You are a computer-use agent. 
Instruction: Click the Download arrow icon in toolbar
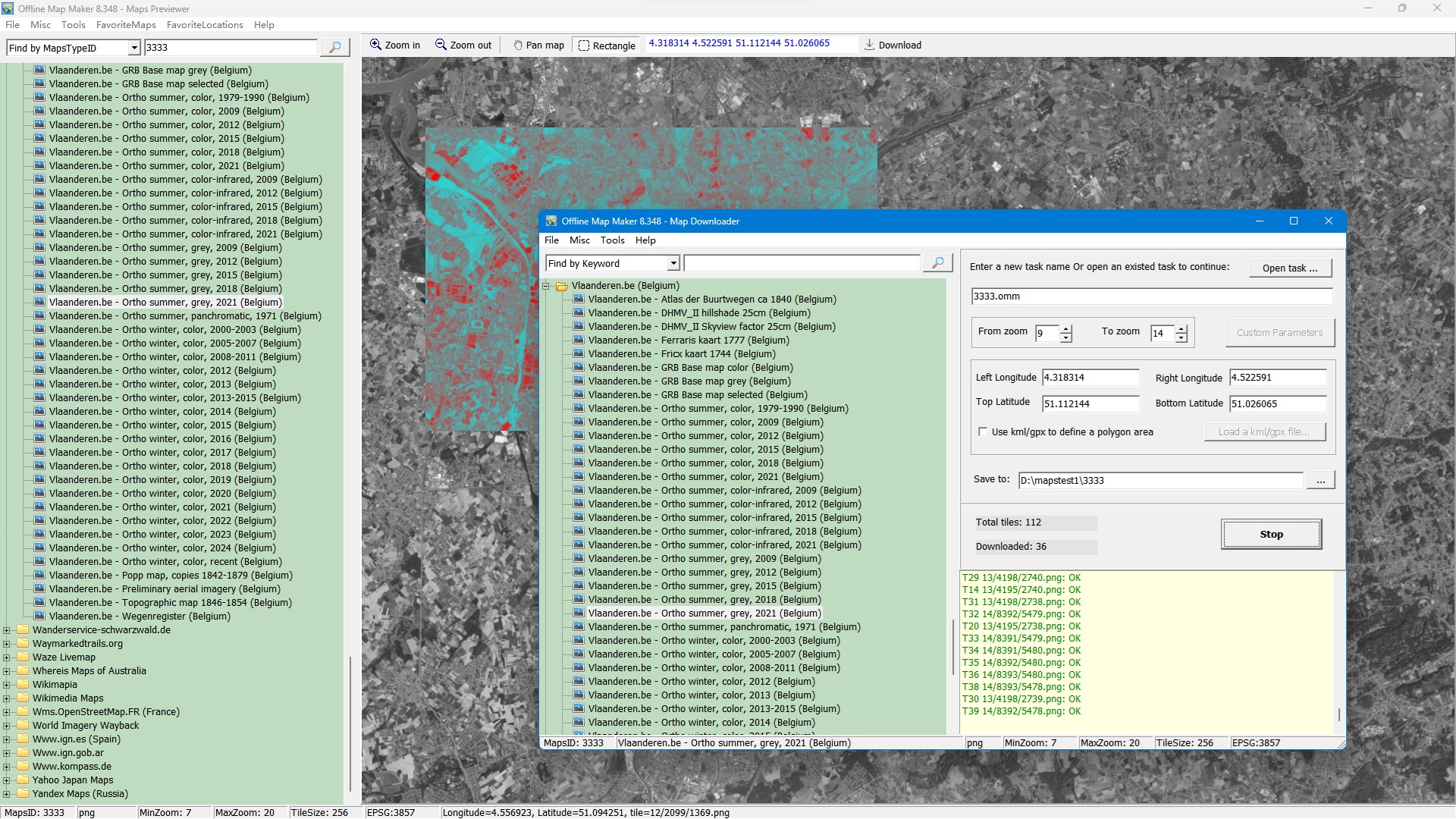coord(869,45)
